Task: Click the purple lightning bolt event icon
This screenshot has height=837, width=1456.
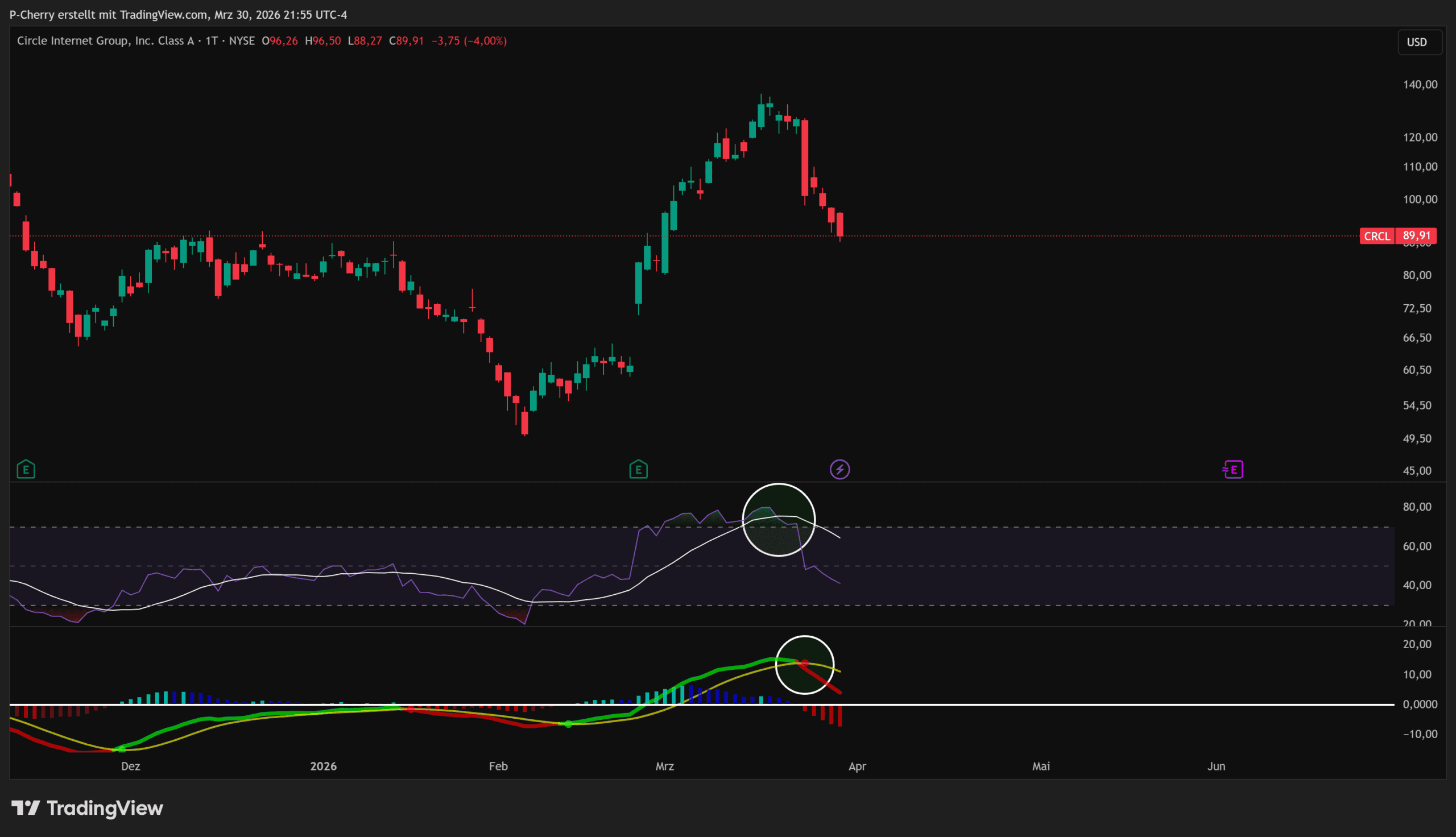Action: click(x=840, y=470)
